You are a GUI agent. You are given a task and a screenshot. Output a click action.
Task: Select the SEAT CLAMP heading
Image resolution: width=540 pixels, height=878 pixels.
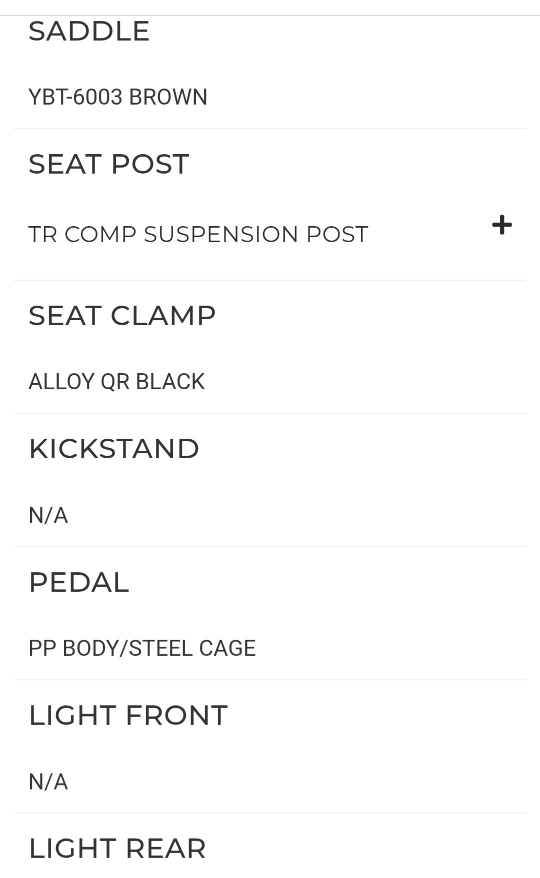[122, 316]
